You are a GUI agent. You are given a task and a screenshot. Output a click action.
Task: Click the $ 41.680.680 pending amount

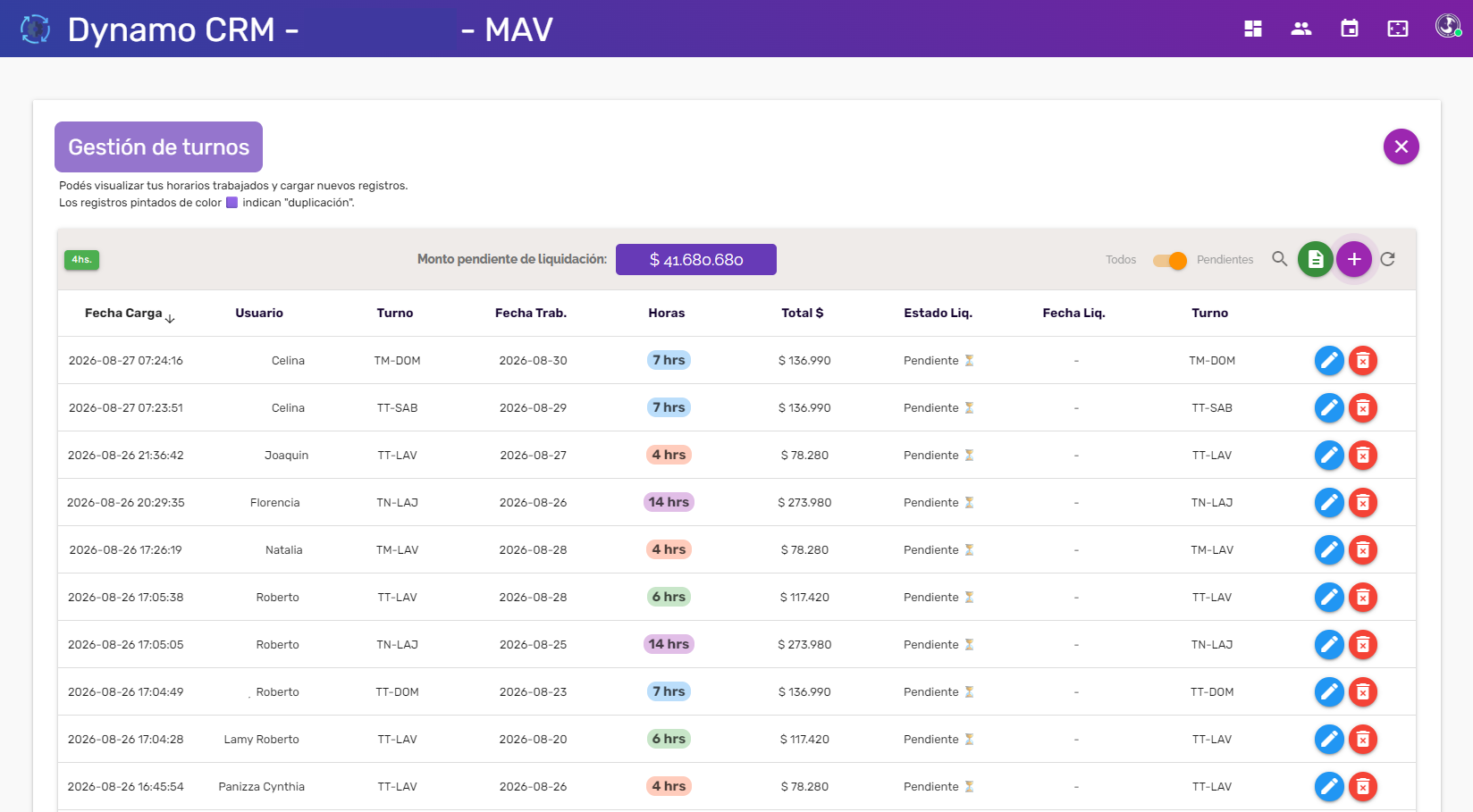(x=696, y=260)
